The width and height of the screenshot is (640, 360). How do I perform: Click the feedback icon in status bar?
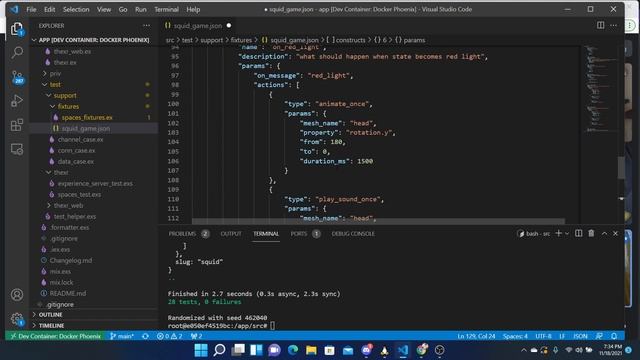click(x=599, y=336)
